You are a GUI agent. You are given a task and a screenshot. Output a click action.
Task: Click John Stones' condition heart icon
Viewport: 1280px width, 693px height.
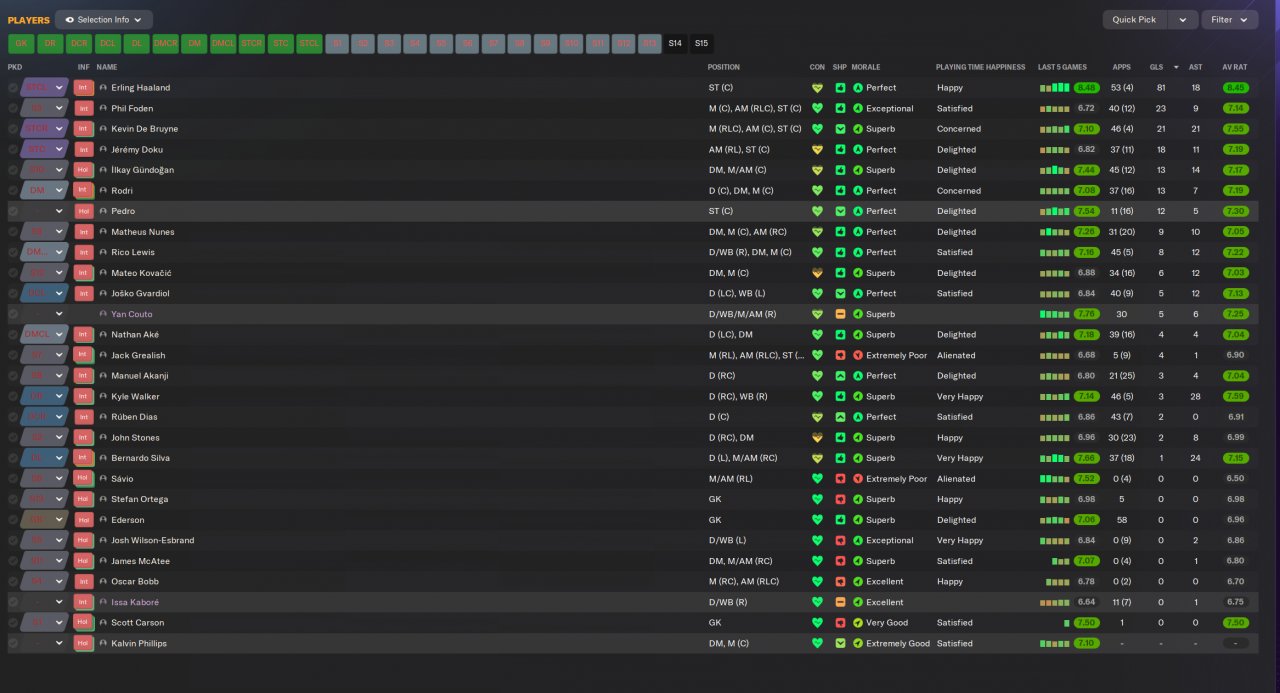click(x=817, y=438)
